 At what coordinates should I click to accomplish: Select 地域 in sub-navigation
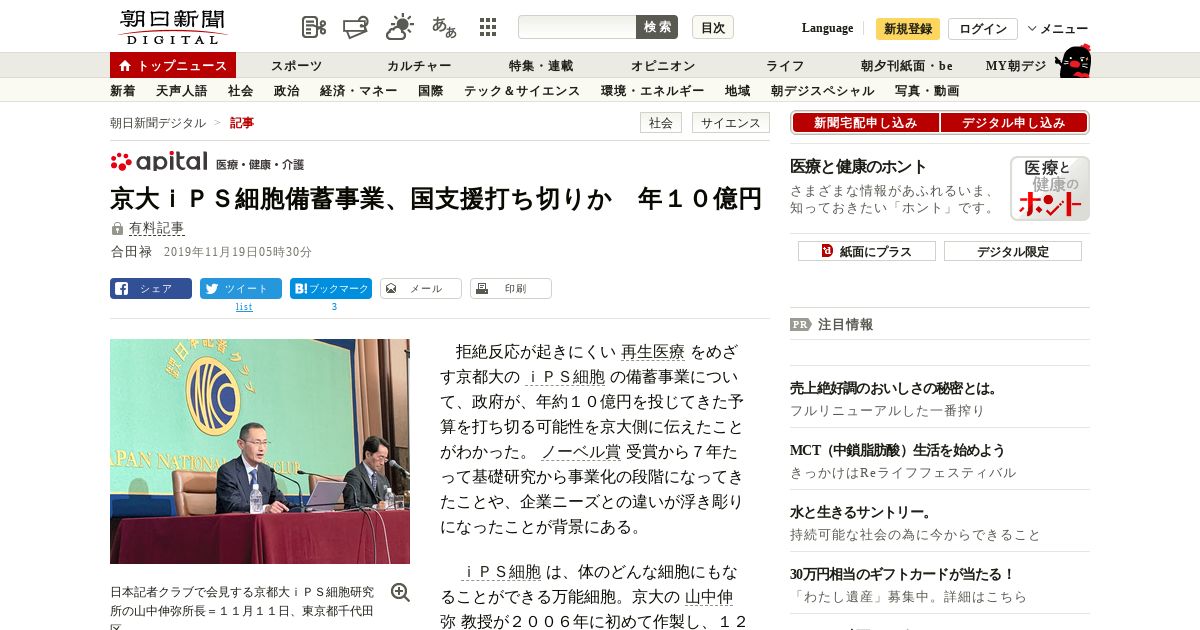point(737,91)
